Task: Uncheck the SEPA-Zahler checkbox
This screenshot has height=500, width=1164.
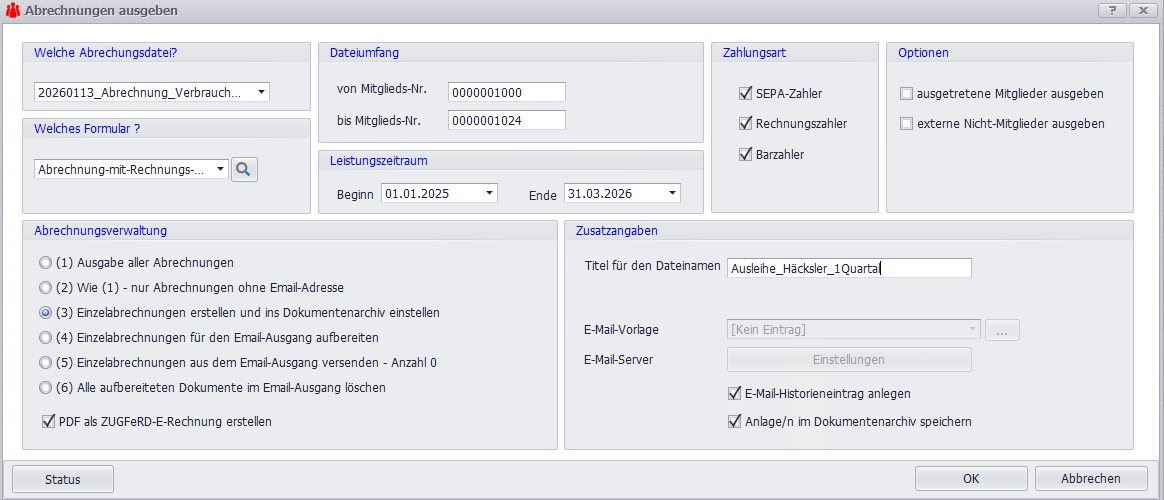Action: click(745, 94)
